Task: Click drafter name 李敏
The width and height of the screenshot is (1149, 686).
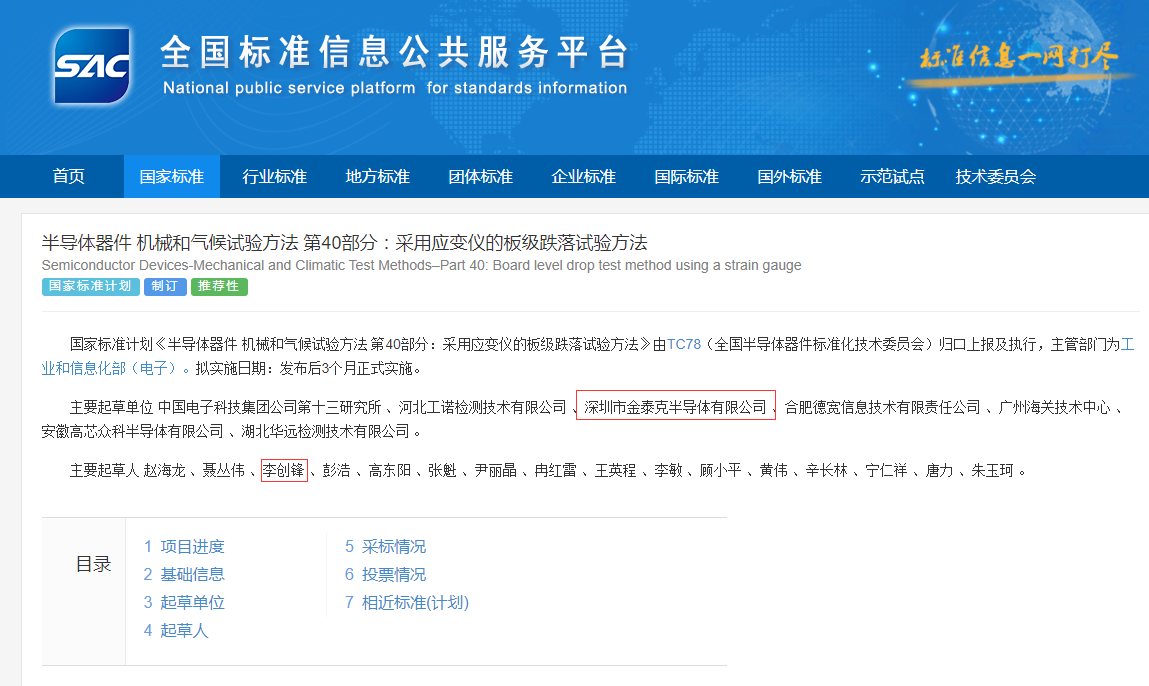Action: (668, 471)
